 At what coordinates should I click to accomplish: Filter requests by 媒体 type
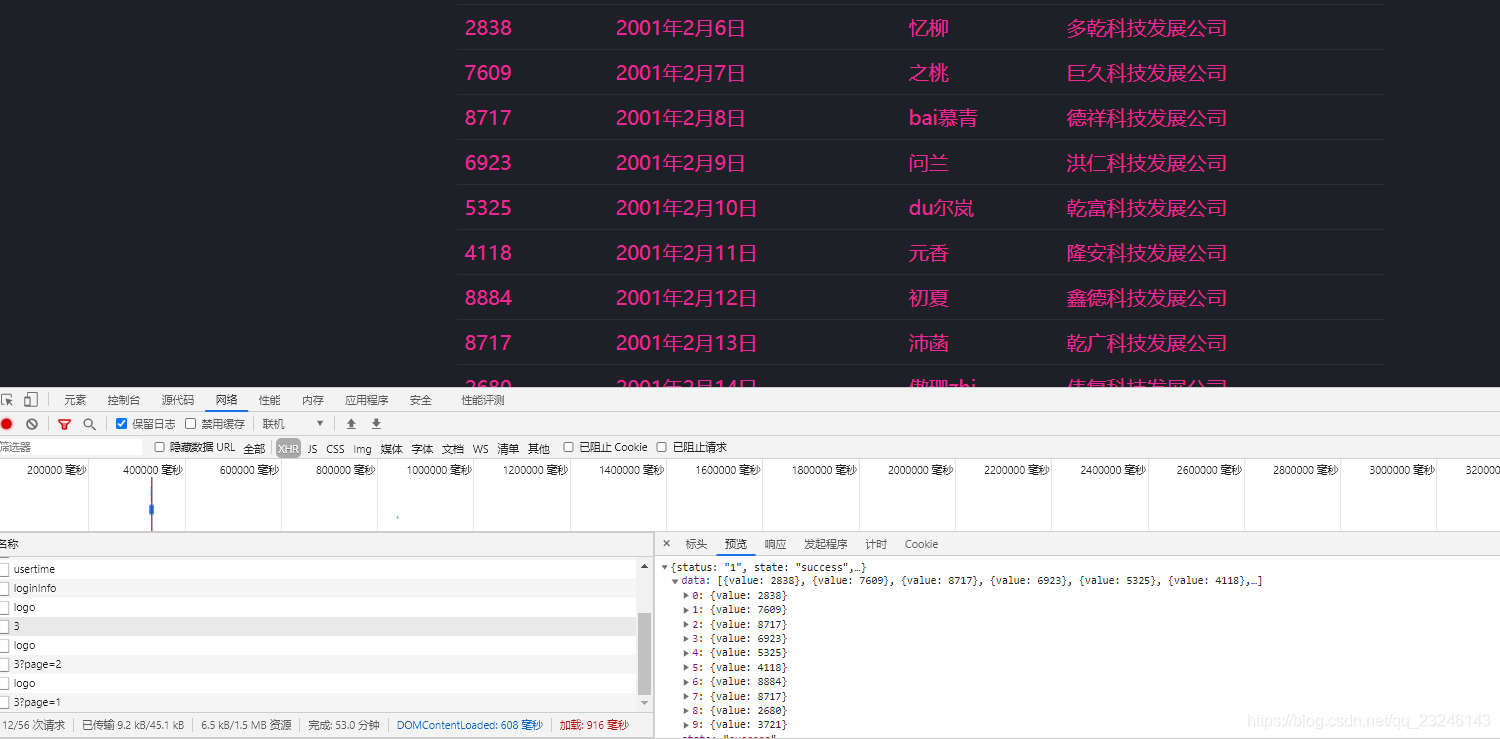tap(391, 448)
